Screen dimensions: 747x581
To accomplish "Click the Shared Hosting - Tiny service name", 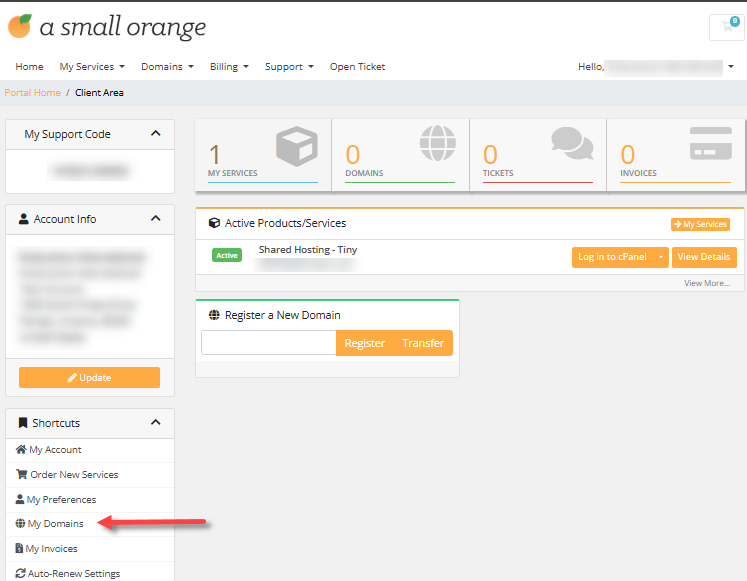I will tap(308, 250).
